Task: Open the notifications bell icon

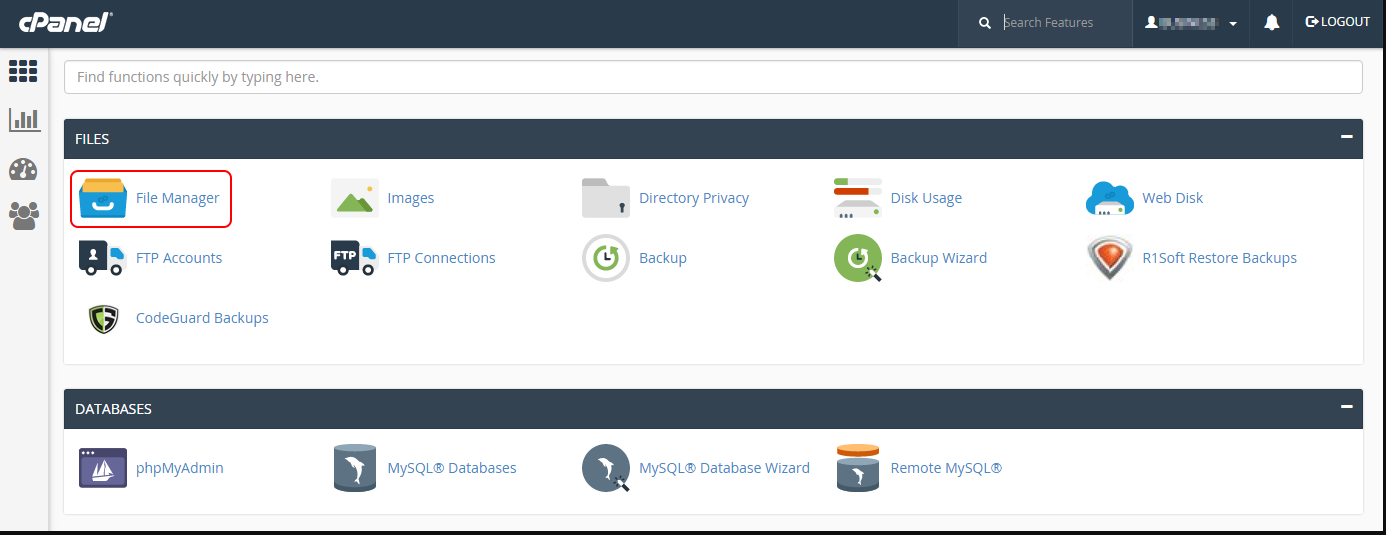Action: coord(1272,22)
